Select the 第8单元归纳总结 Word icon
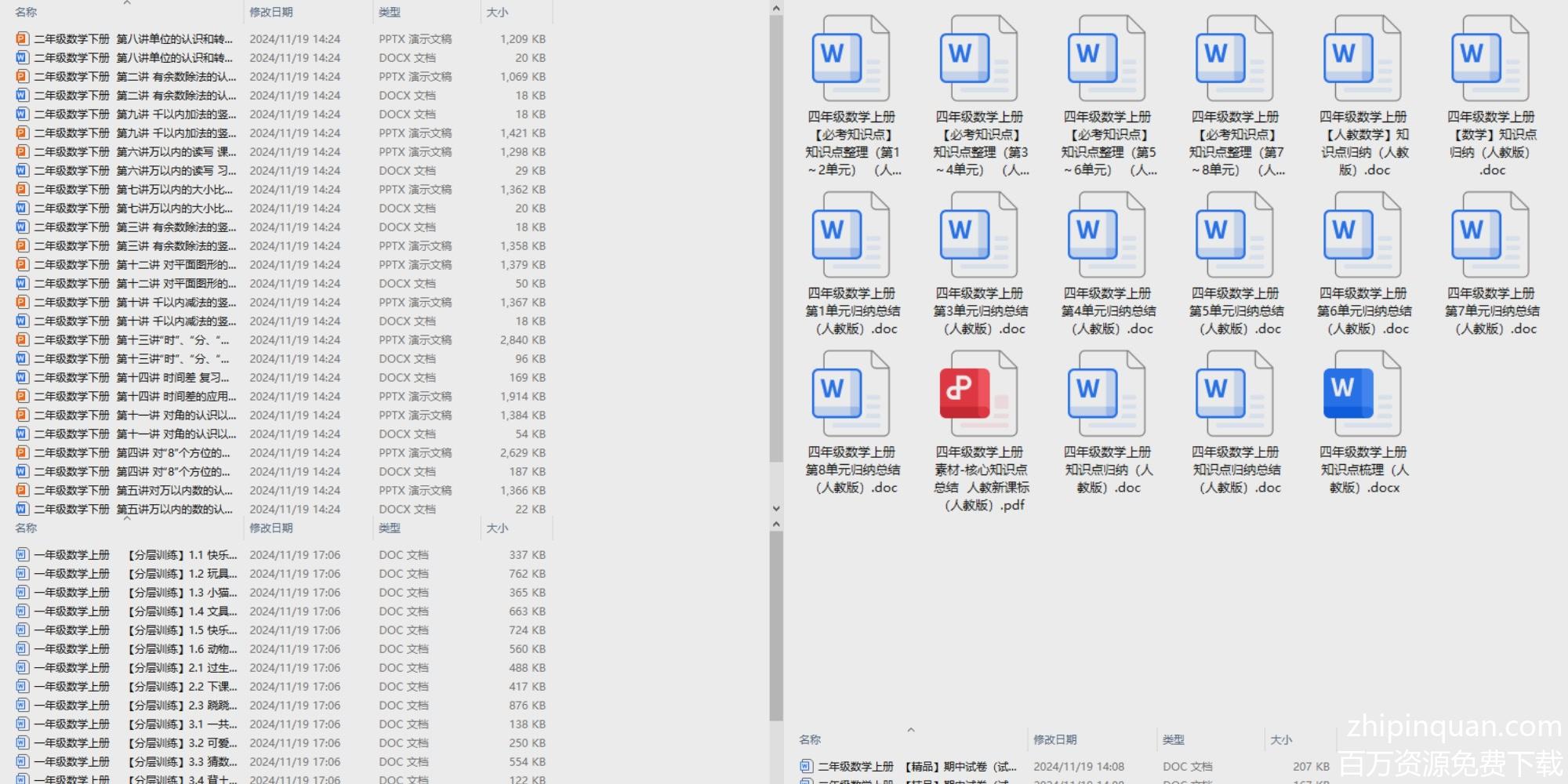This screenshot has height=784, width=1568. [x=851, y=394]
